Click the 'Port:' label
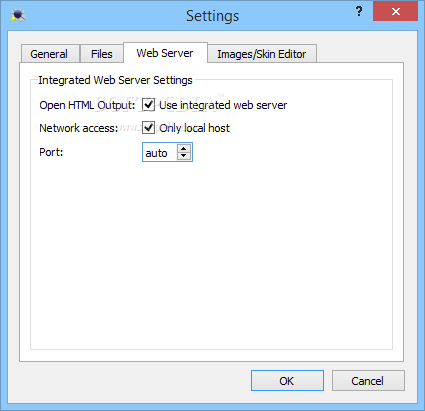This screenshot has height=411, width=425. 51,152
